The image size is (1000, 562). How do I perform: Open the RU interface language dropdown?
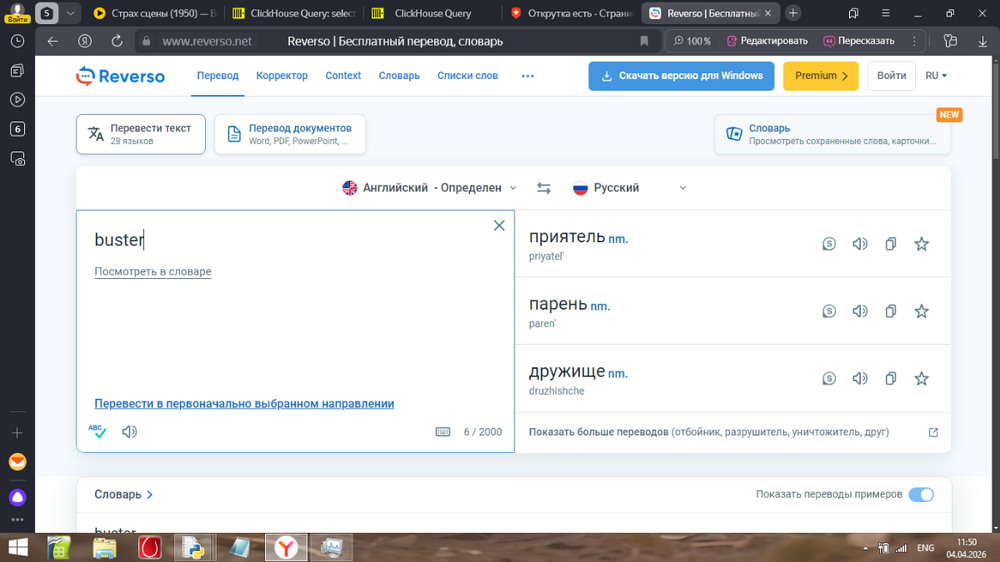tap(936, 75)
